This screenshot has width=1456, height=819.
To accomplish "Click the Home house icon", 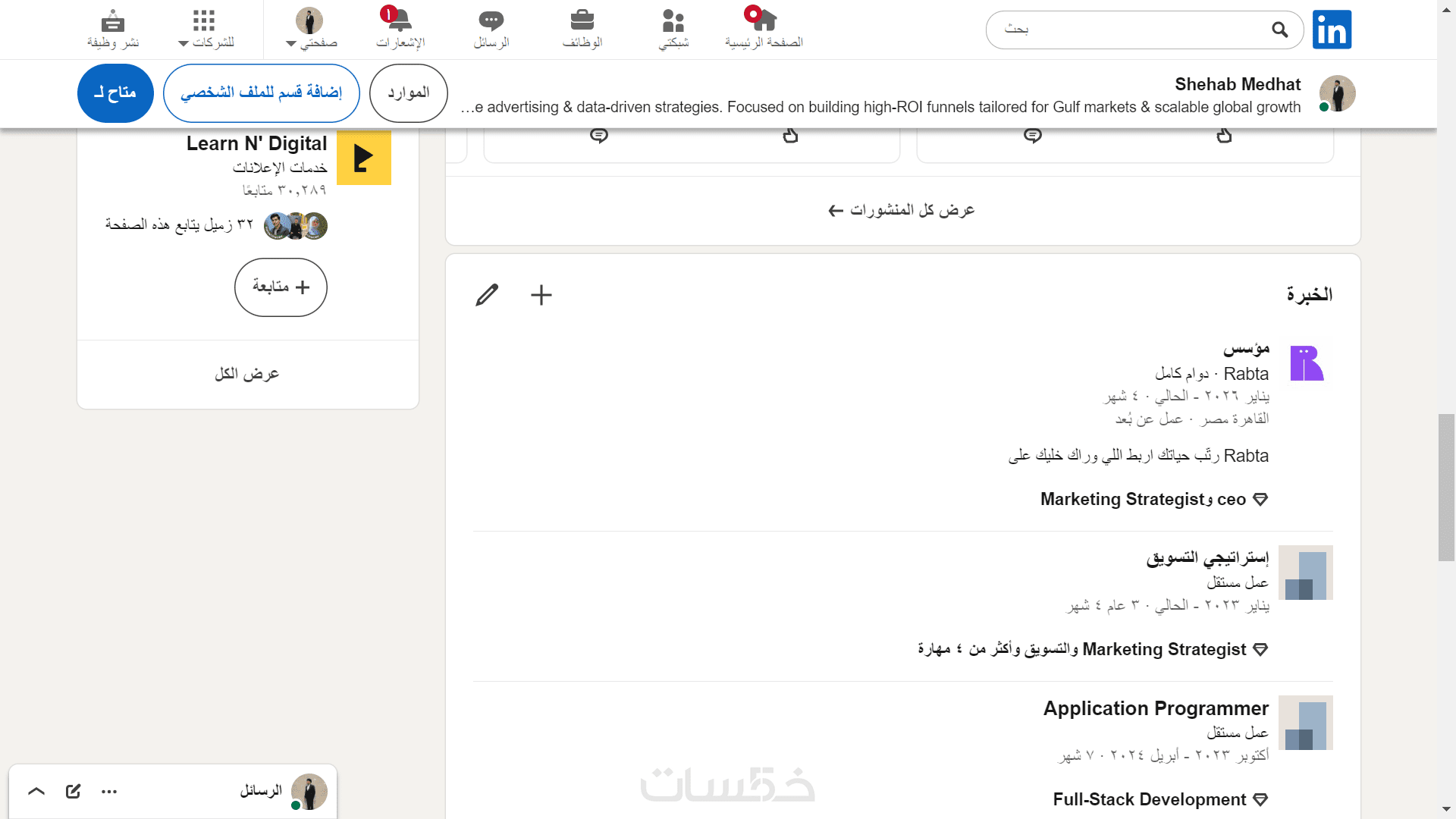I will pyautogui.click(x=764, y=20).
